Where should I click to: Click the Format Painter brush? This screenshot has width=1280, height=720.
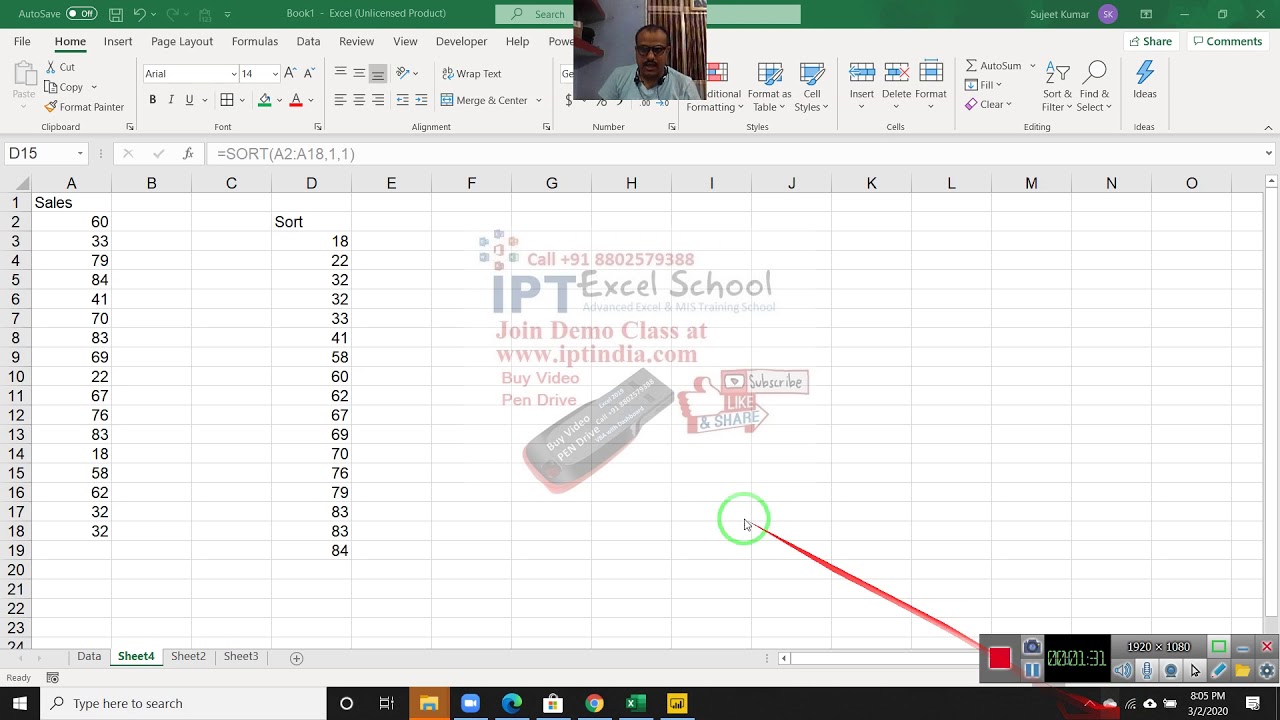tap(51, 107)
